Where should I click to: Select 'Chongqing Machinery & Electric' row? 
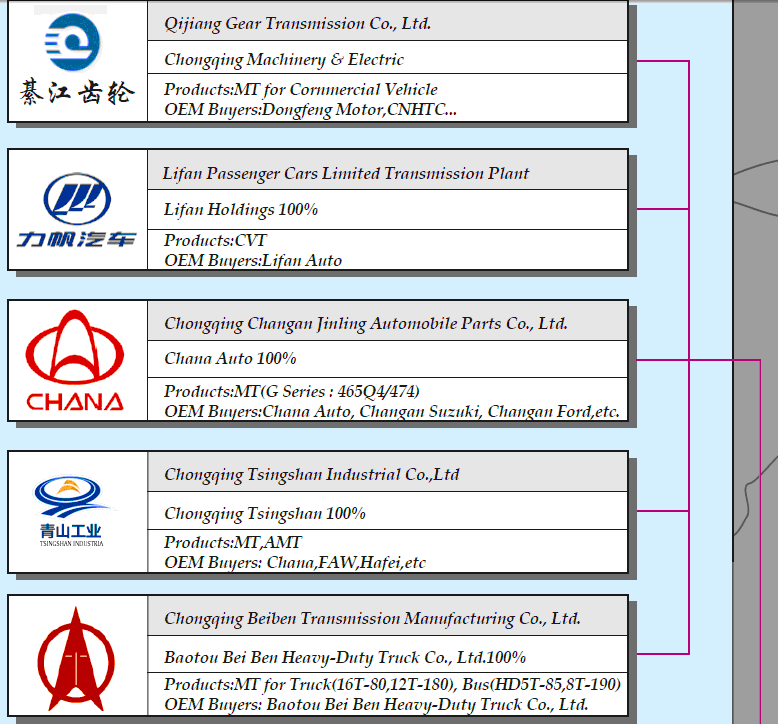pyautogui.click(x=387, y=58)
